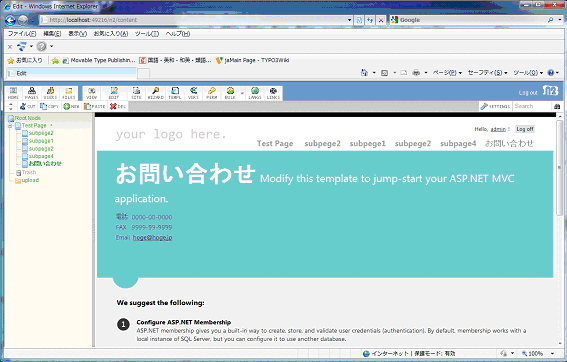The height and width of the screenshot is (362, 567).
Task: Open the zoom level dropdown at 100%
Action: coord(553,353)
